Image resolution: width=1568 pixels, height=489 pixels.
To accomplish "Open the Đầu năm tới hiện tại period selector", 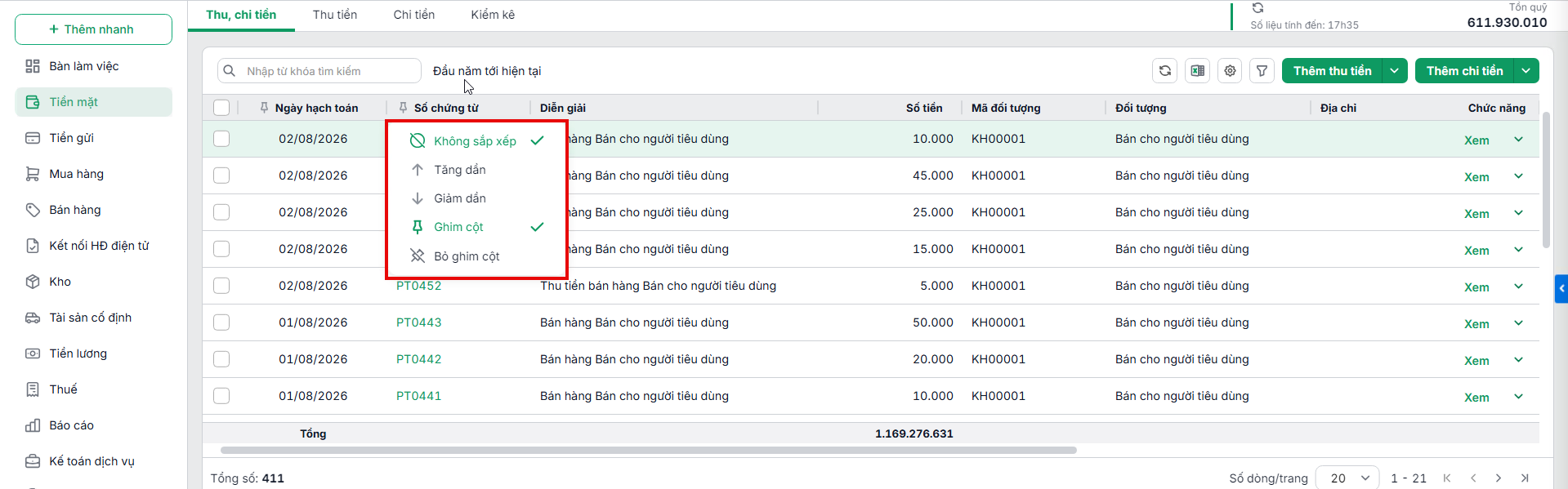I will tap(487, 71).
